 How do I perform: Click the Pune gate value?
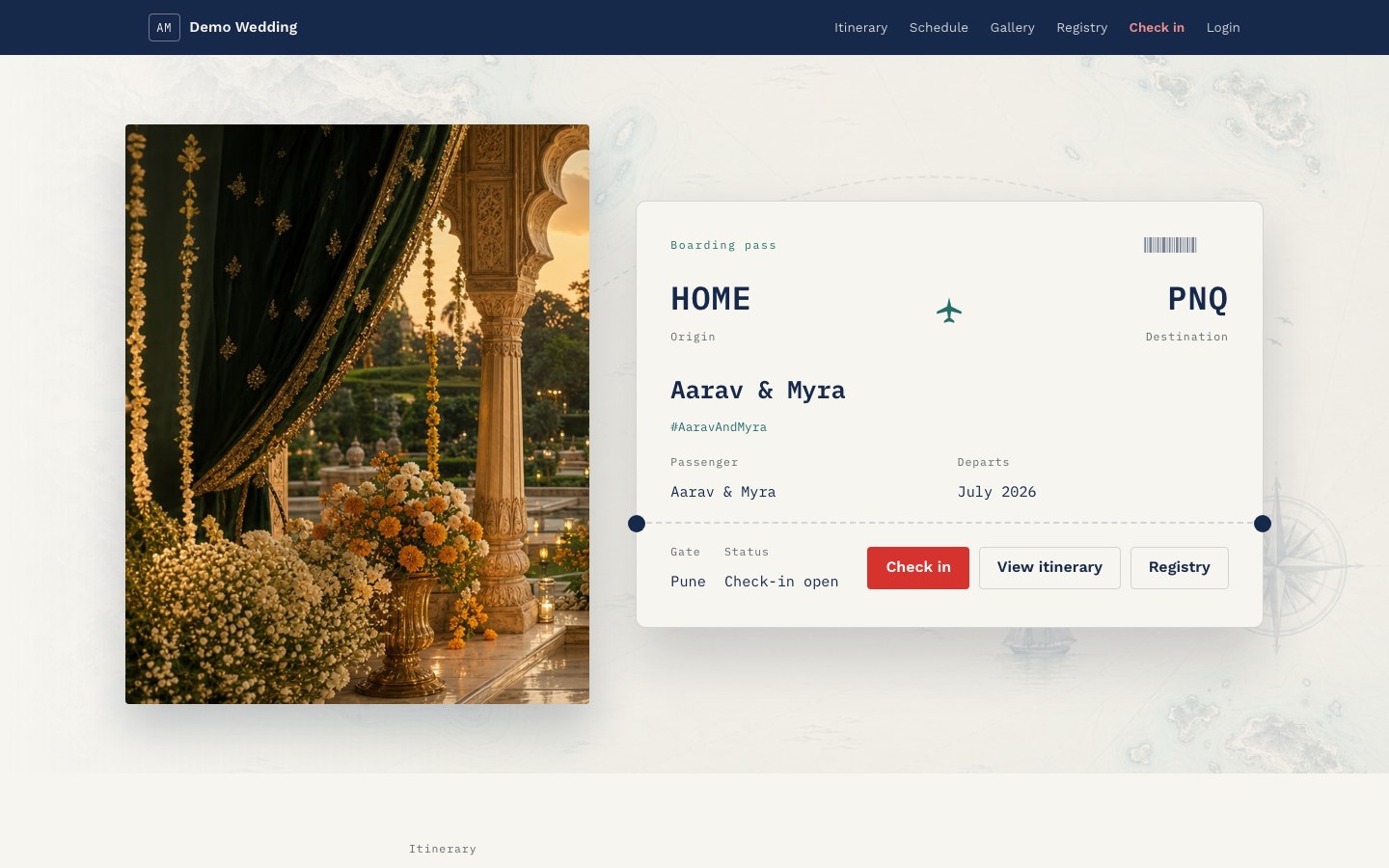[x=688, y=582]
